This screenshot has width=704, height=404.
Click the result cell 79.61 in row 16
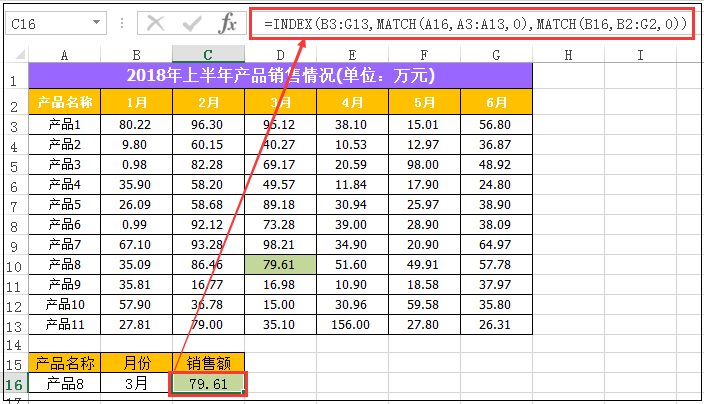pyautogui.click(x=208, y=384)
